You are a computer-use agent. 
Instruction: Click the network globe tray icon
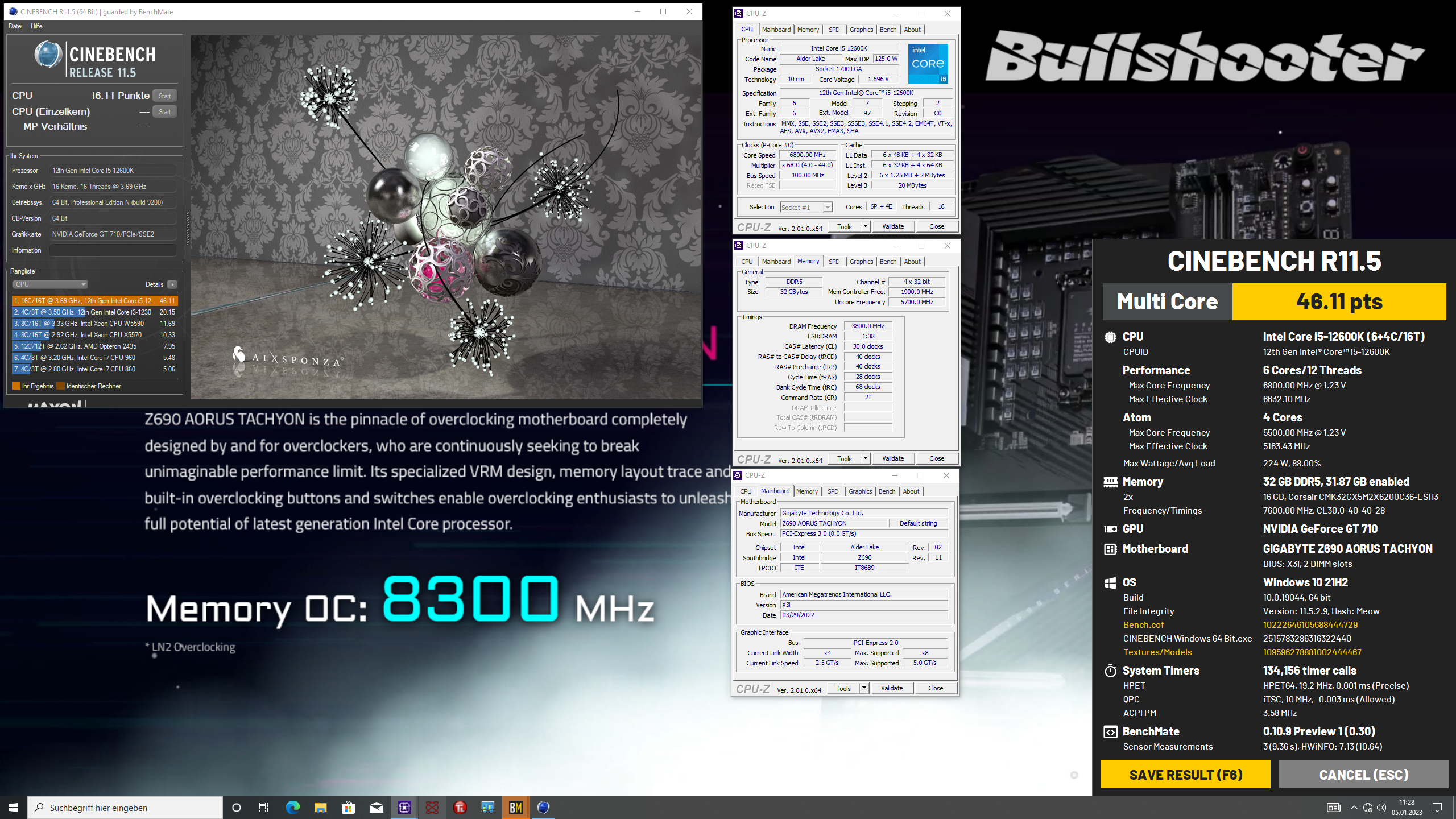[x=1368, y=808]
